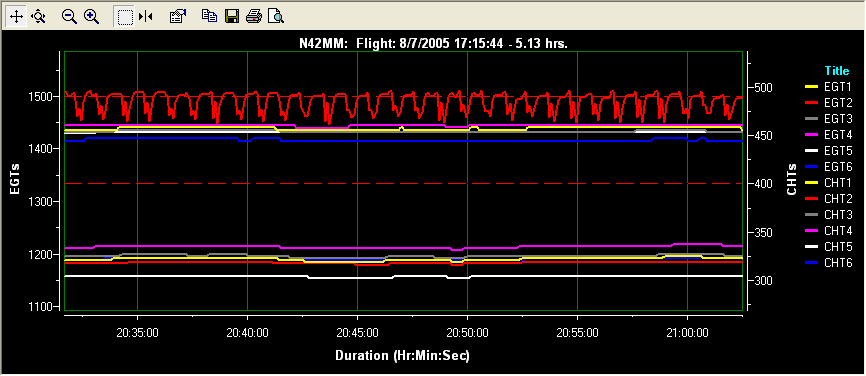866x376 pixels.
Task: Click the 'EGTs' left axis label
Action: pyautogui.click(x=15, y=179)
